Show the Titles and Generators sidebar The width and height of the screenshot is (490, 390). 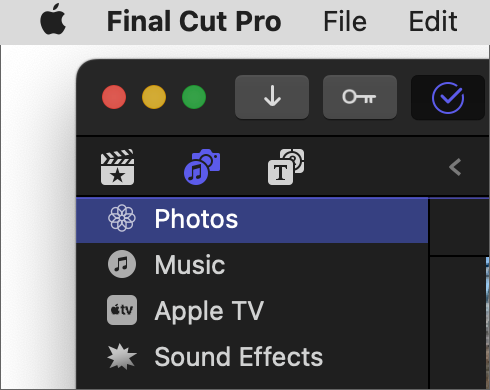286,167
